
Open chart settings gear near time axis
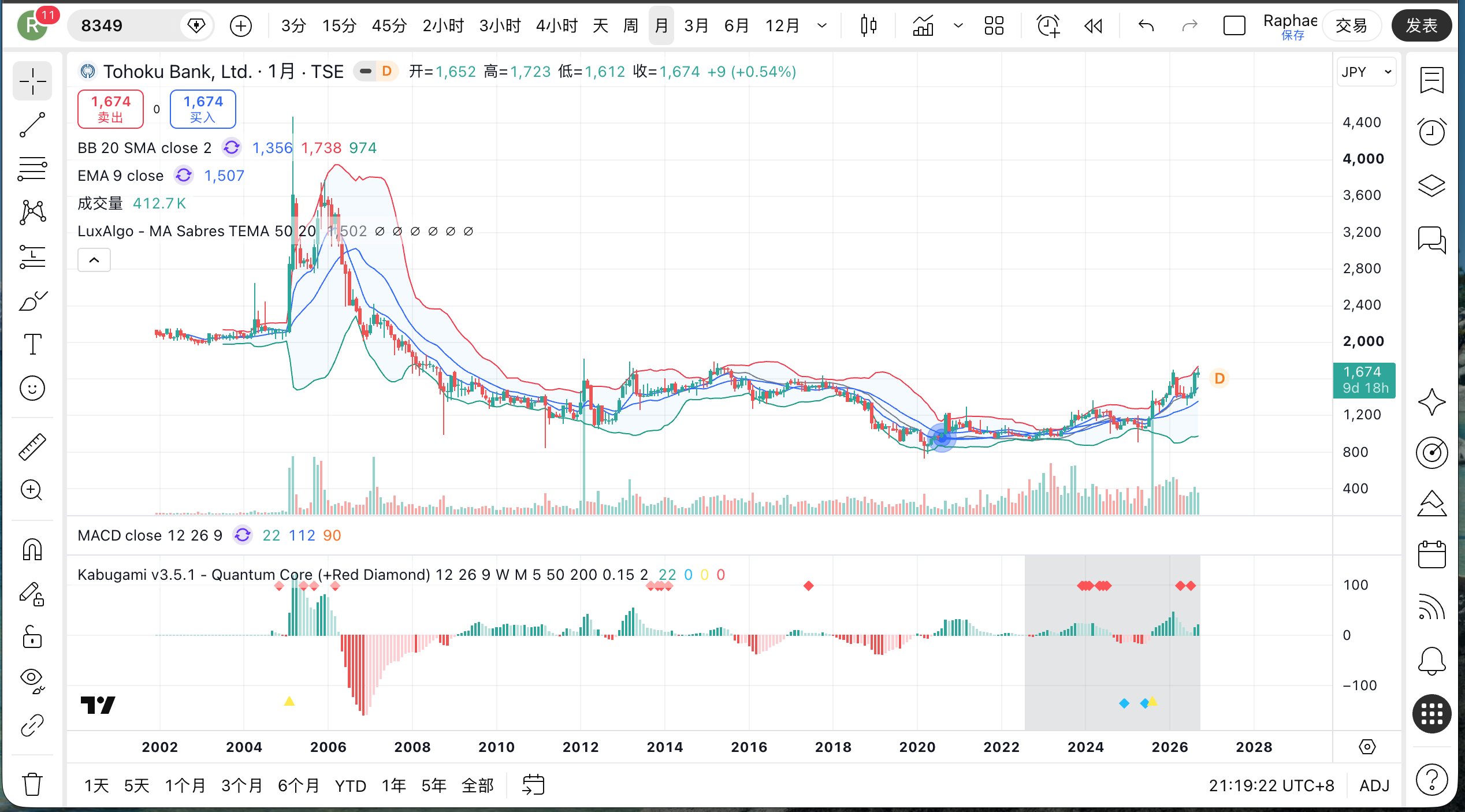click(x=1367, y=747)
